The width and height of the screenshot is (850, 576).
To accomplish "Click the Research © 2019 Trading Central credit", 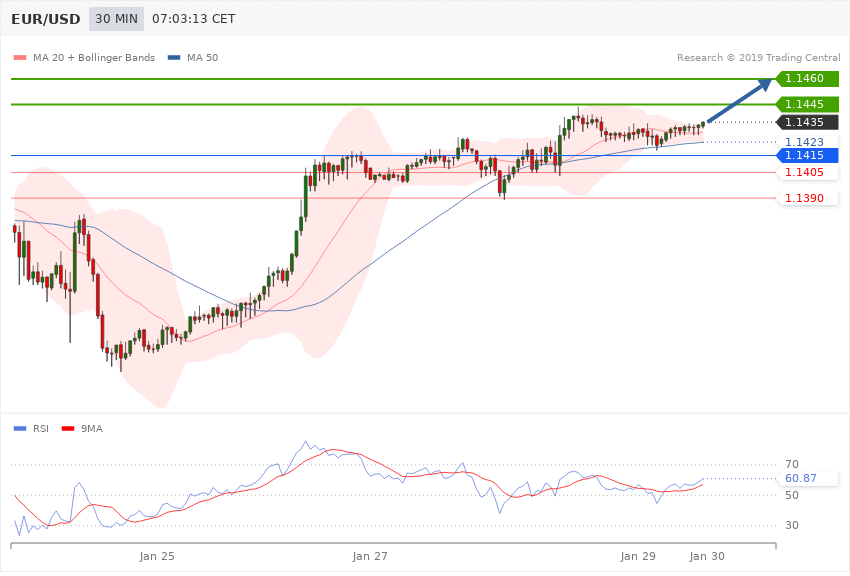I will point(758,57).
